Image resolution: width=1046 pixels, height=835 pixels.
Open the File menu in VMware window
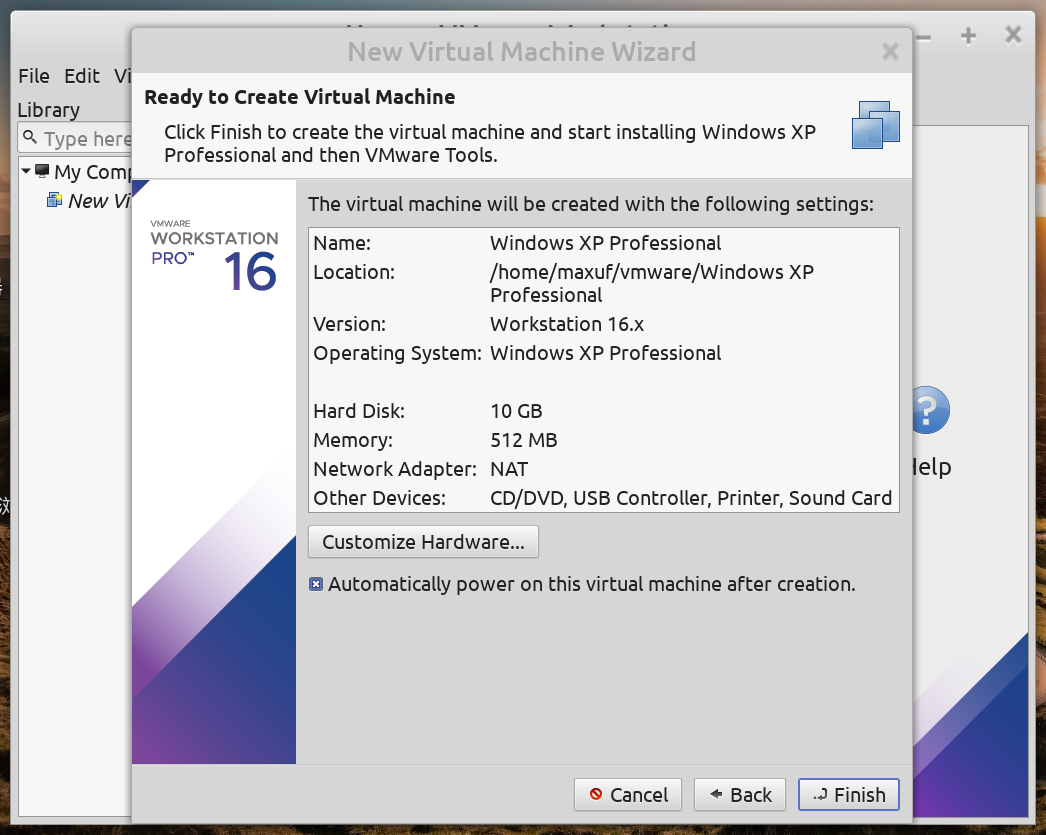34,76
